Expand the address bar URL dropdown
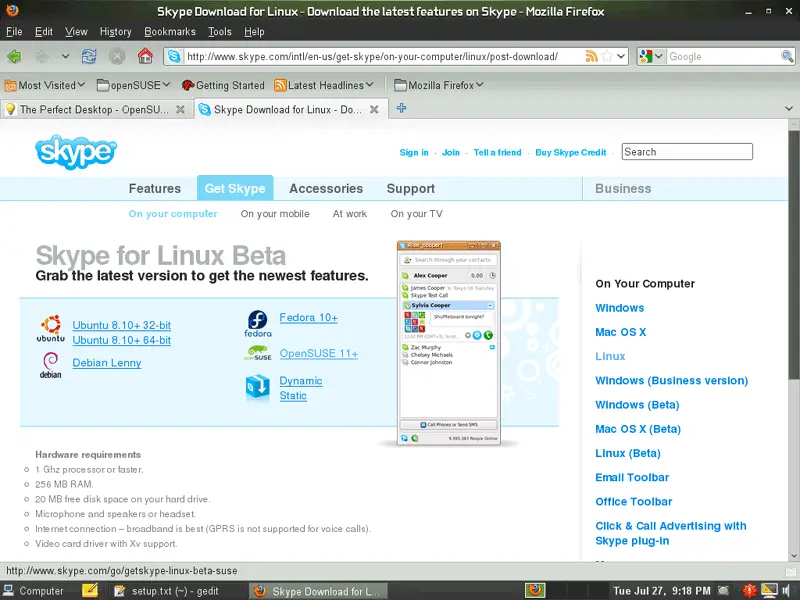The height and width of the screenshot is (600, 800). click(621, 56)
